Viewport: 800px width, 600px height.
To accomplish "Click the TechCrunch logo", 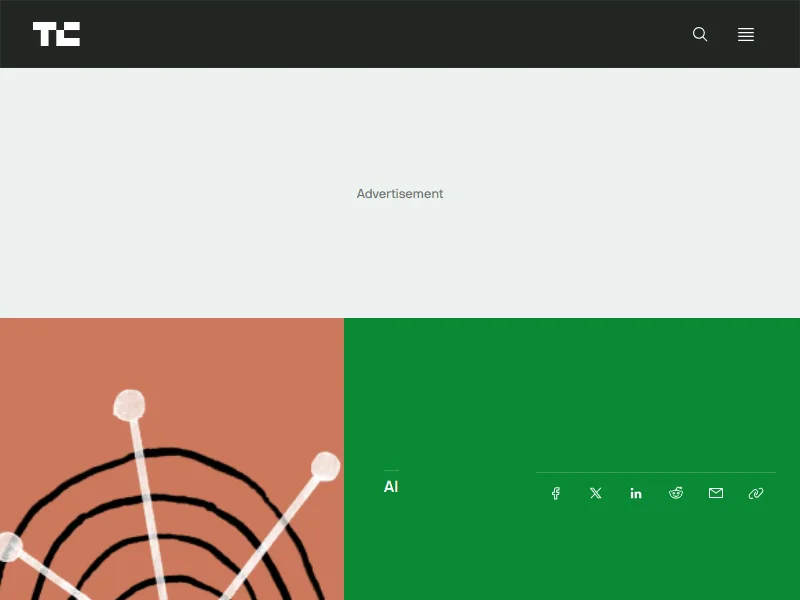I will [x=56, y=34].
